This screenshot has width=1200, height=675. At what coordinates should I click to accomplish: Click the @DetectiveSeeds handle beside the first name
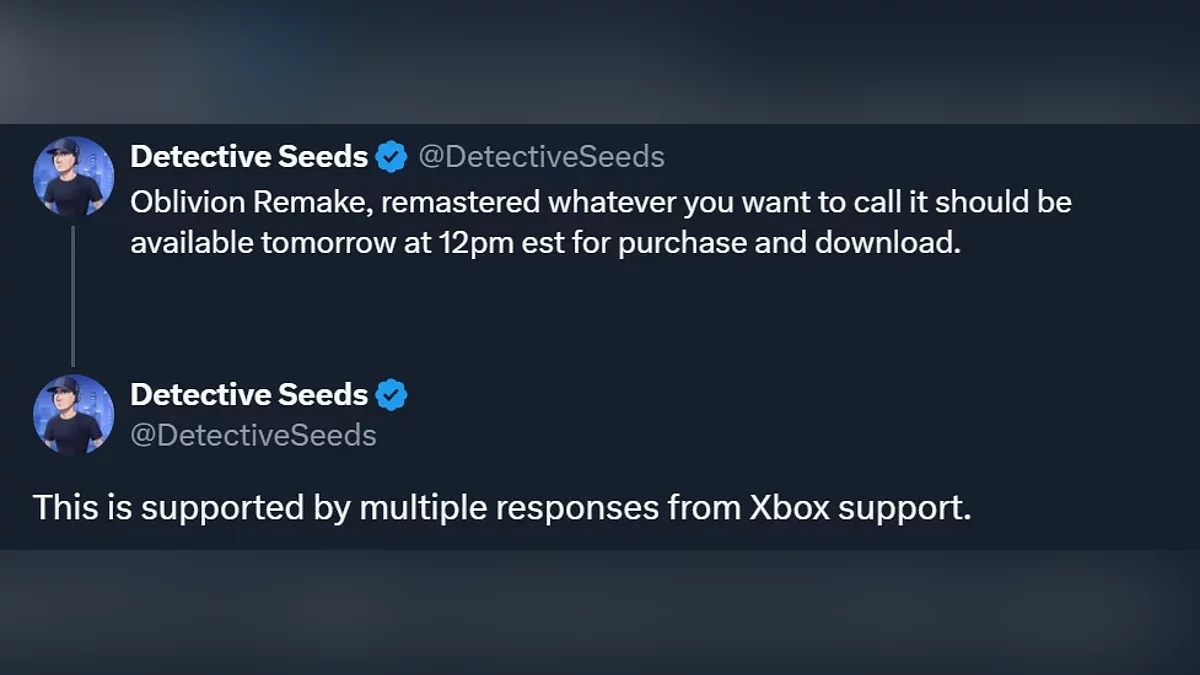pos(540,157)
